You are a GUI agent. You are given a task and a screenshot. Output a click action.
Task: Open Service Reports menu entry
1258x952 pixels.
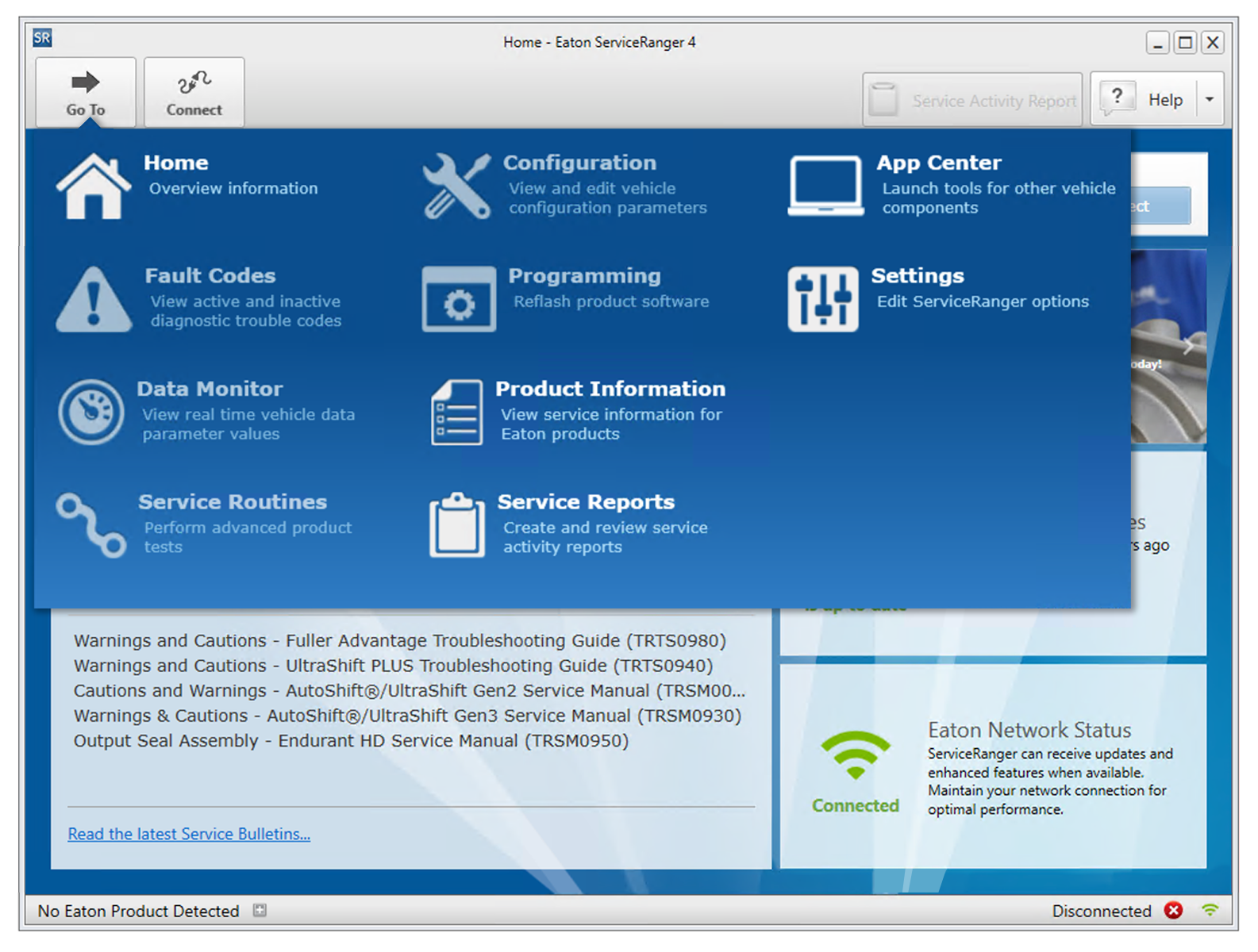(x=568, y=525)
